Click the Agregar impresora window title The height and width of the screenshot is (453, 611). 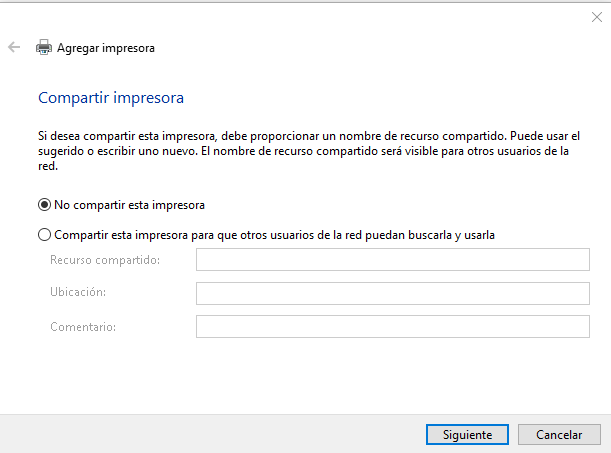[106, 48]
